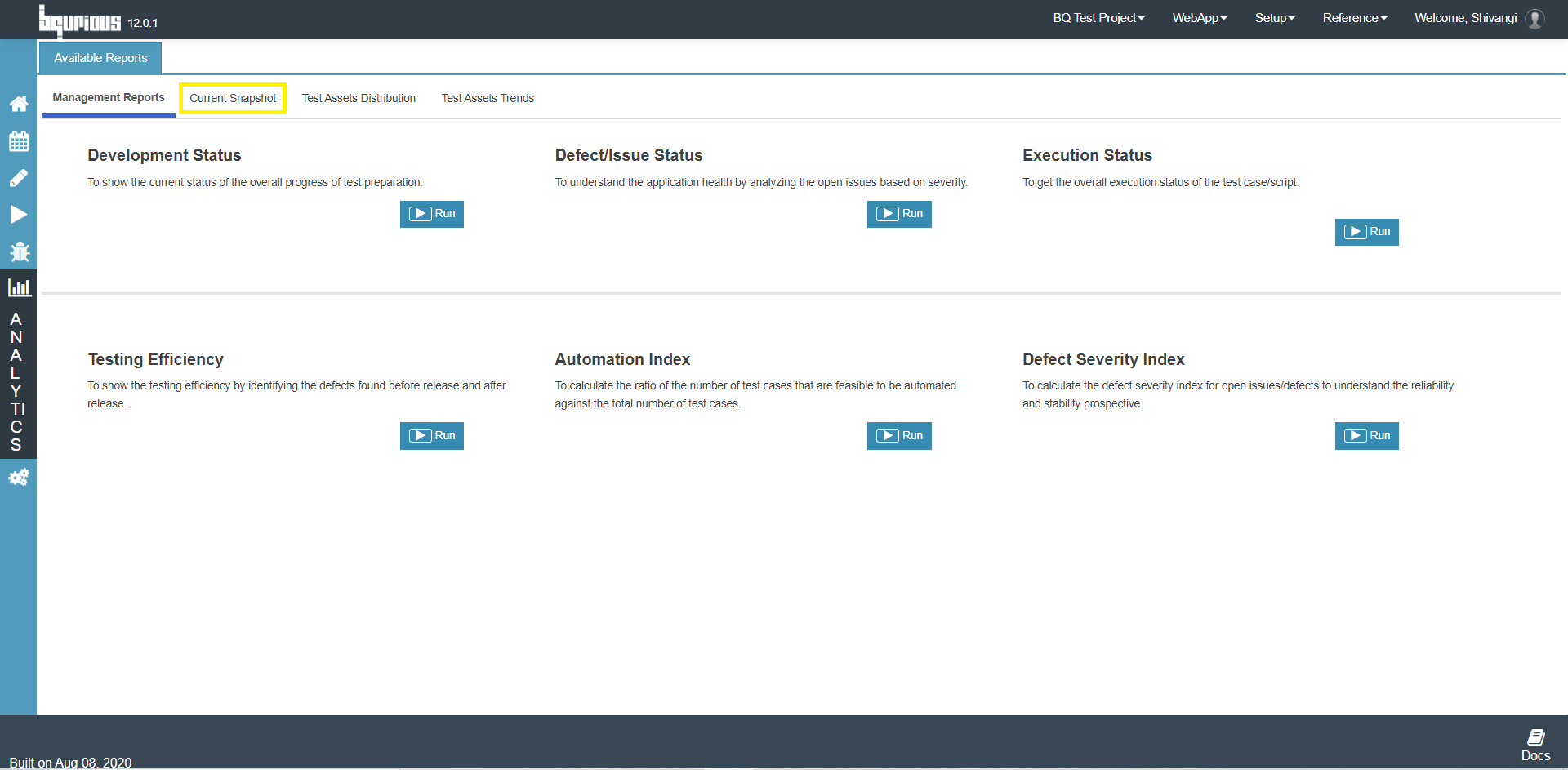
Task: Select the Available Reports tab
Action: pos(100,58)
